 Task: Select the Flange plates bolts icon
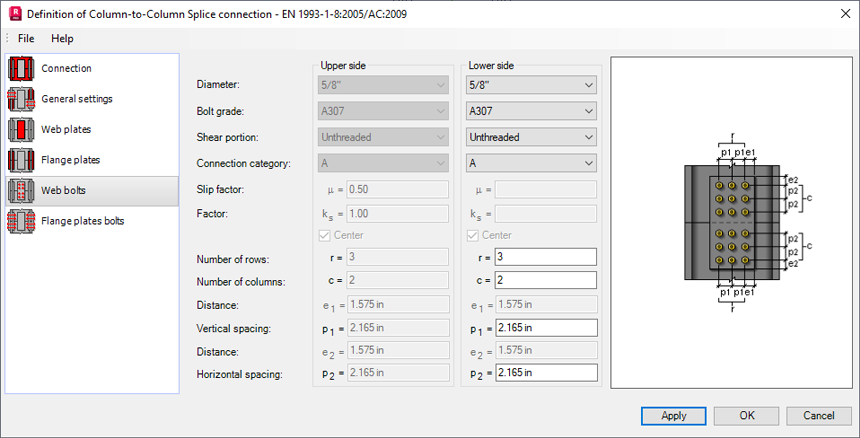tap(21, 221)
